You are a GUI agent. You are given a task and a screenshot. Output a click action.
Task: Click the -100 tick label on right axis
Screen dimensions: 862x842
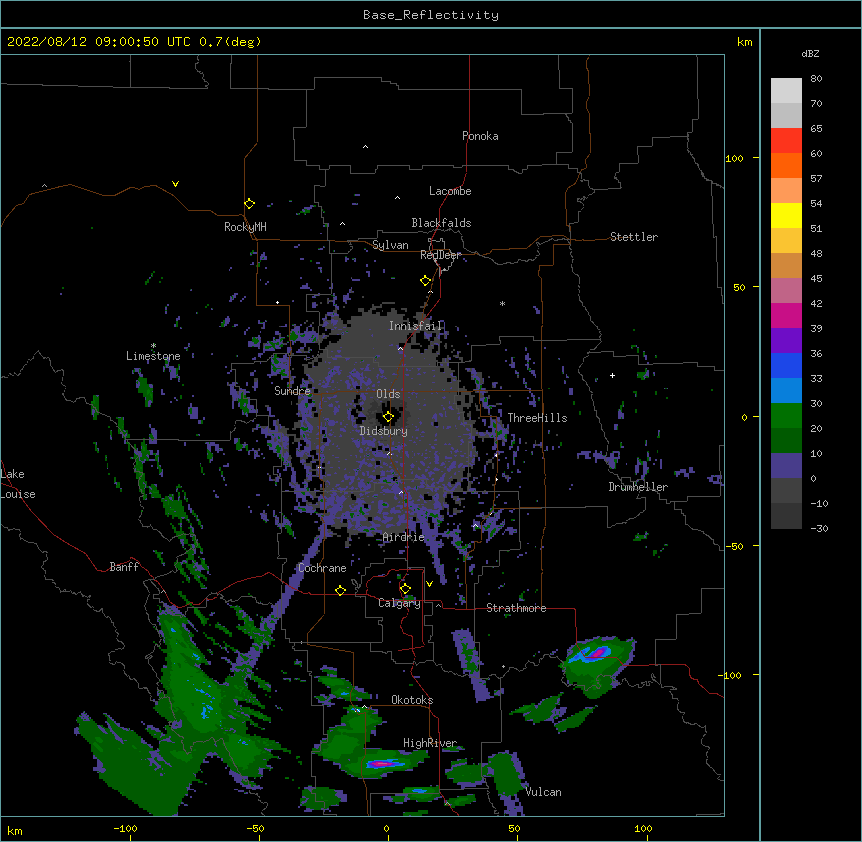click(731, 675)
